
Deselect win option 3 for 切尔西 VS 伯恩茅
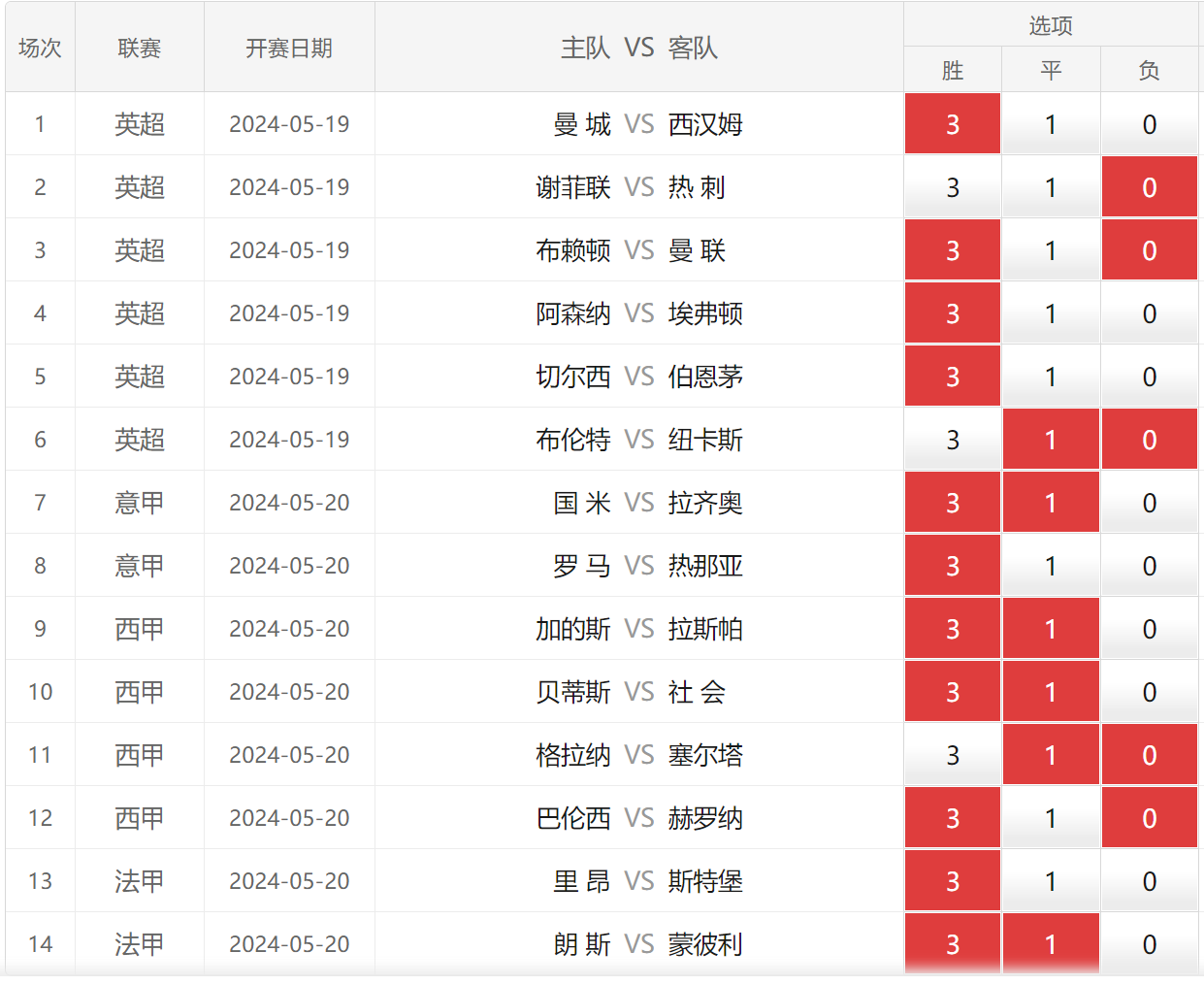[953, 377]
